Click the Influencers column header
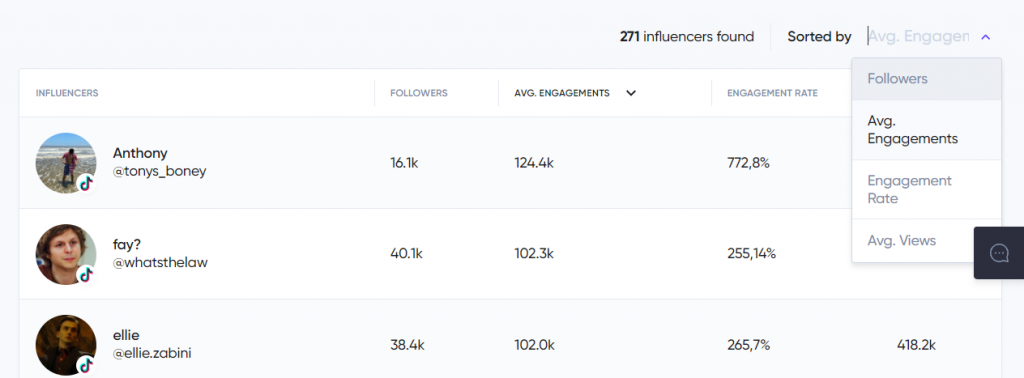This screenshot has height=378, width=1024. tap(67, 93)
